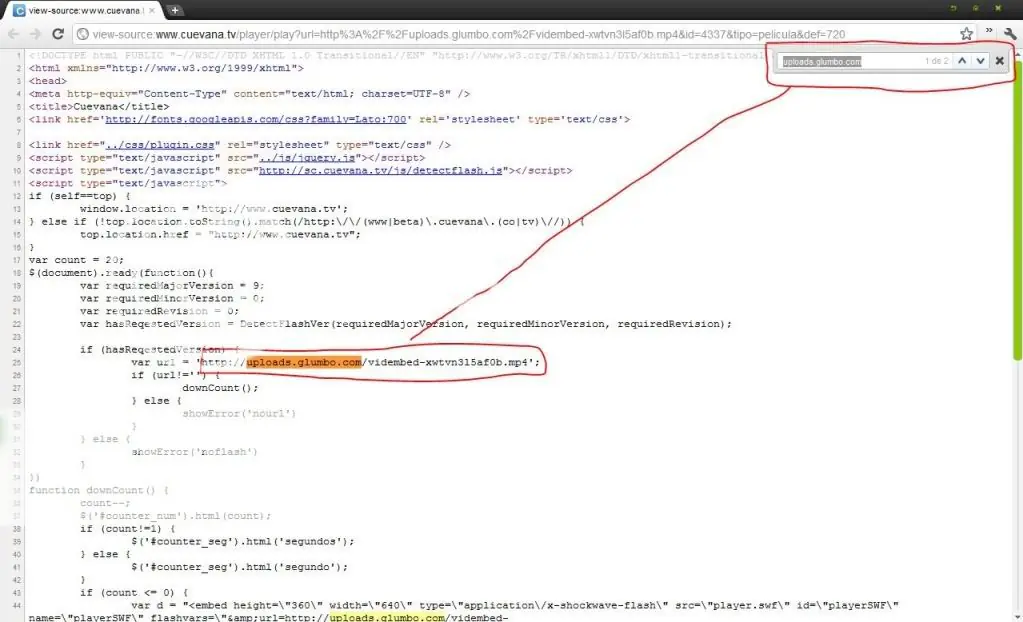Click the highlighted uploads.glumbo.com match on line 25
The width and height of the screenshot is (1023, 622).
tap(304, 362)
